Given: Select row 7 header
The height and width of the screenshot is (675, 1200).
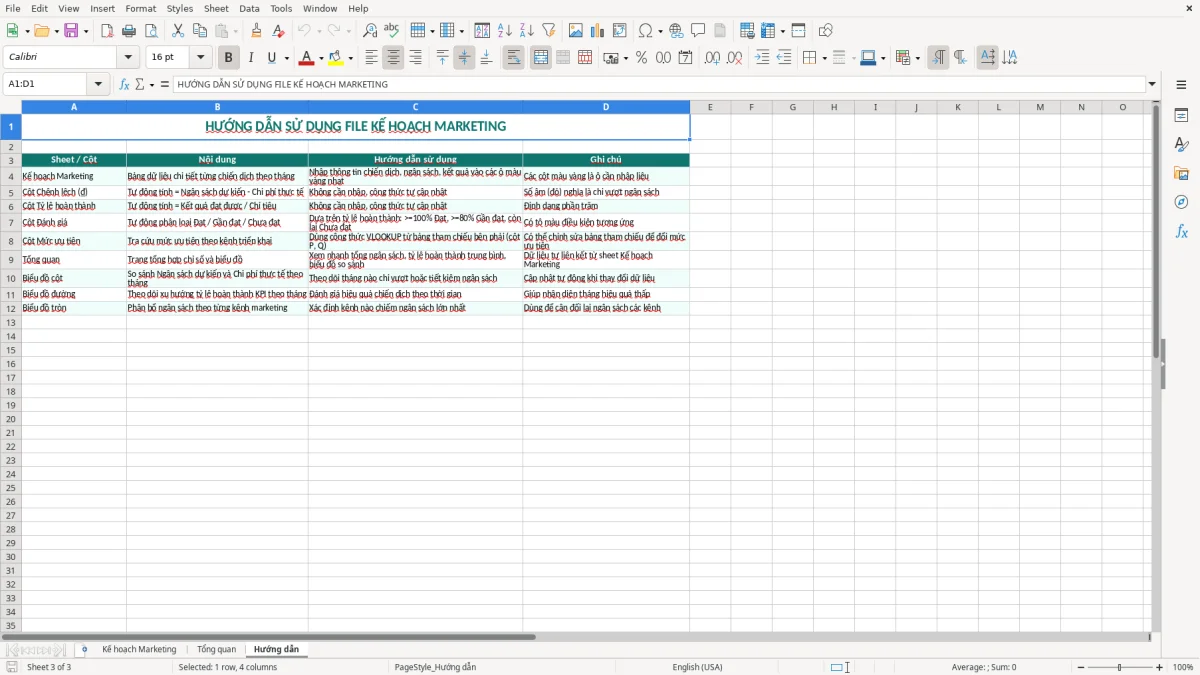Looking at the screenshot, I should pyautogui.click(x=11, y=222).
